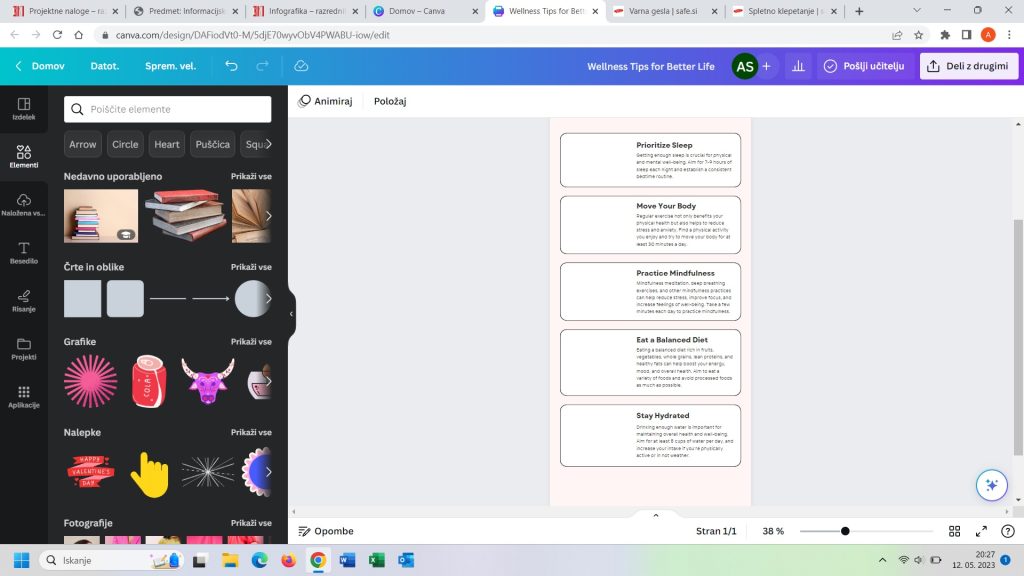Open the Risanje drawing tool
This screenshot has height=576, width=1024.
(x=24, y=300)
